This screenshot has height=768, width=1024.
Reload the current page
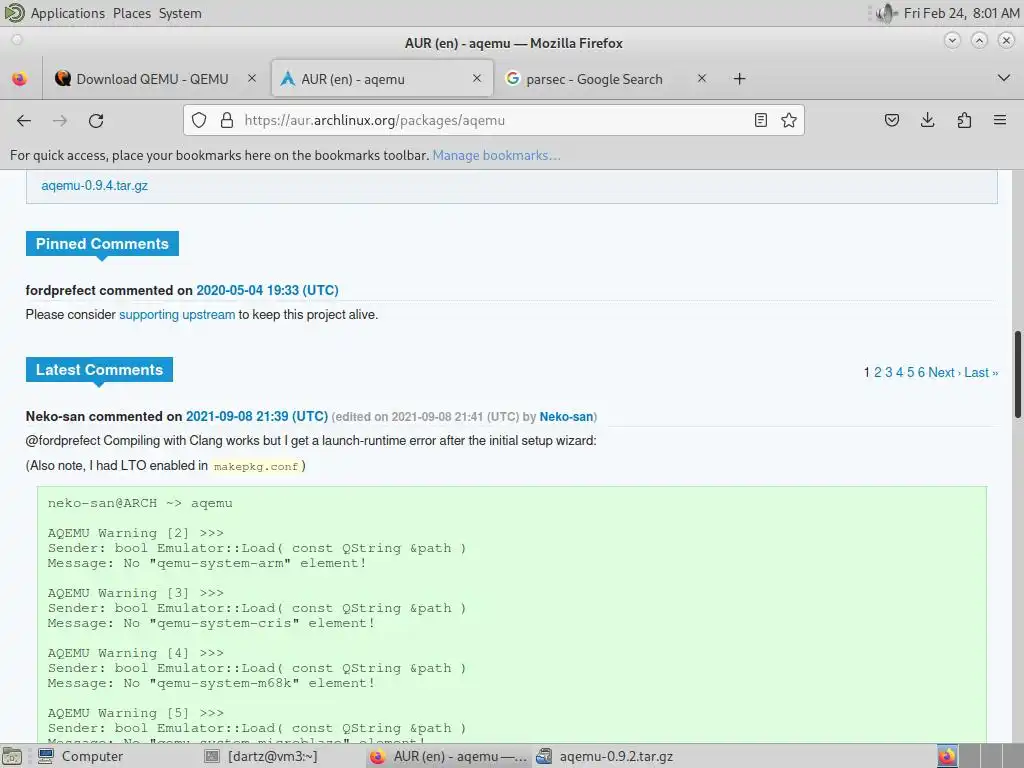96,120
